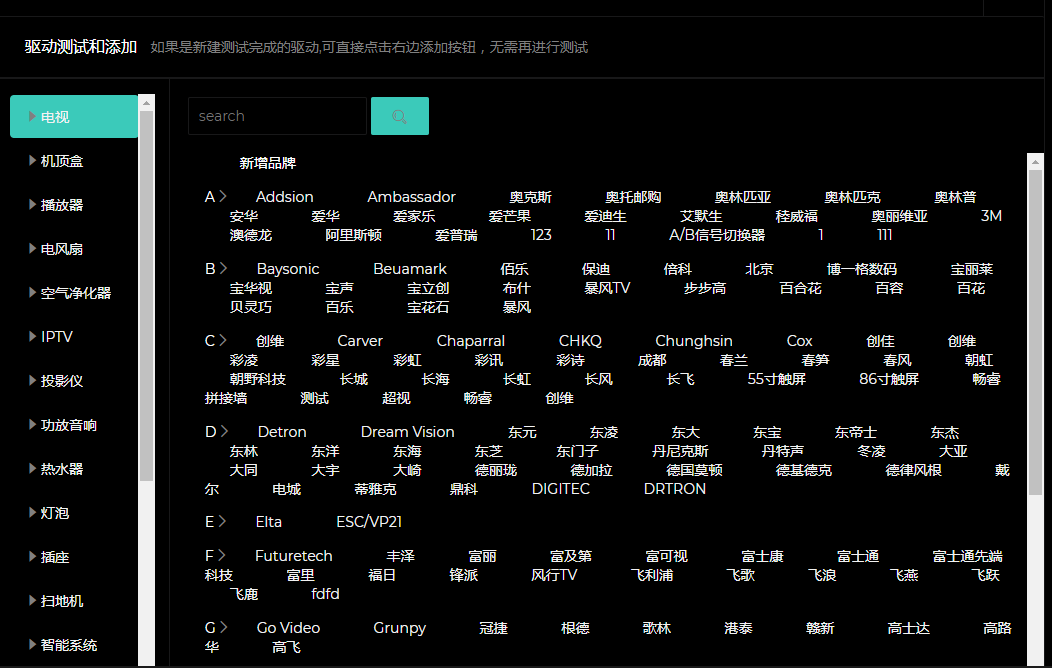
Task: Choose brand 富士康
Action: pyautogui.click(x=762, y=556)
